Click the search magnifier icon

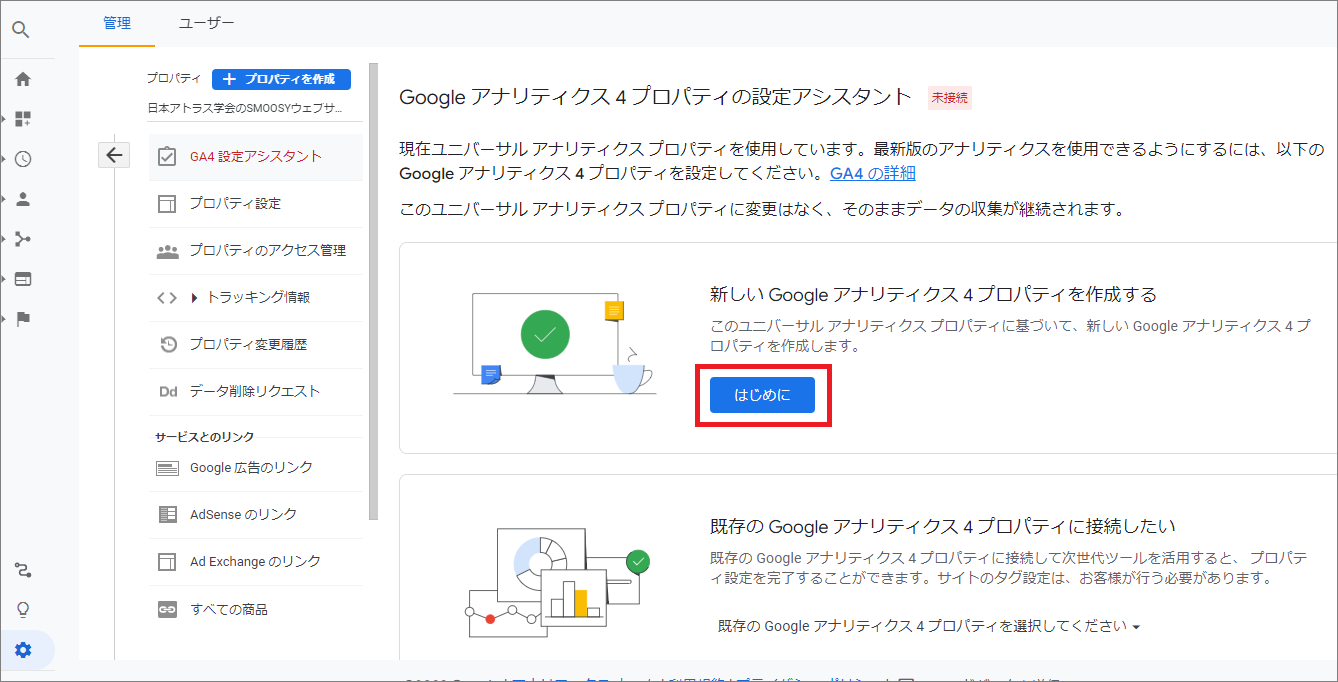coord(21,30)
